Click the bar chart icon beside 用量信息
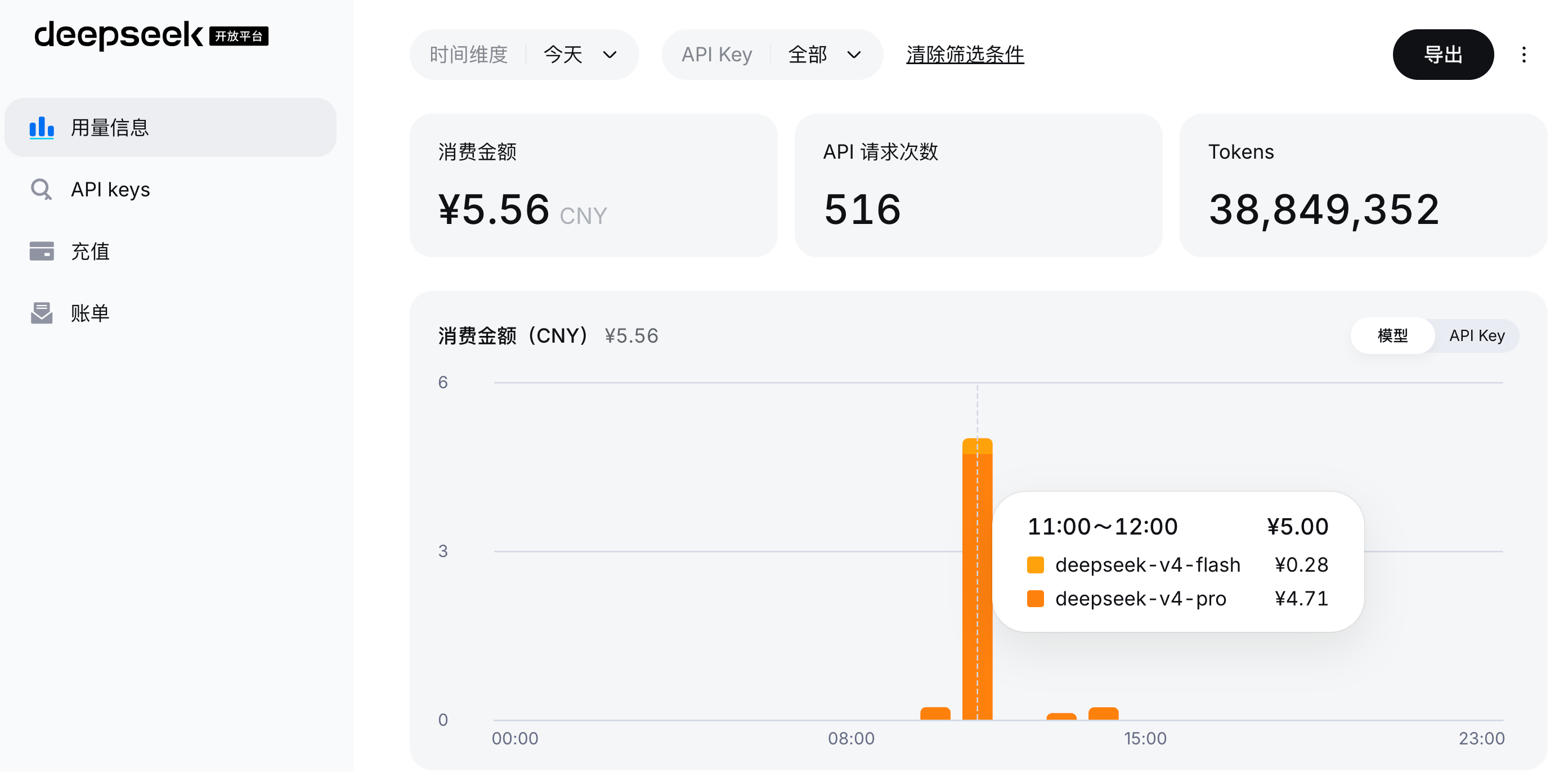Viewport: 1568px width, 772px height. pyautogui.click(x=42, y=128)
